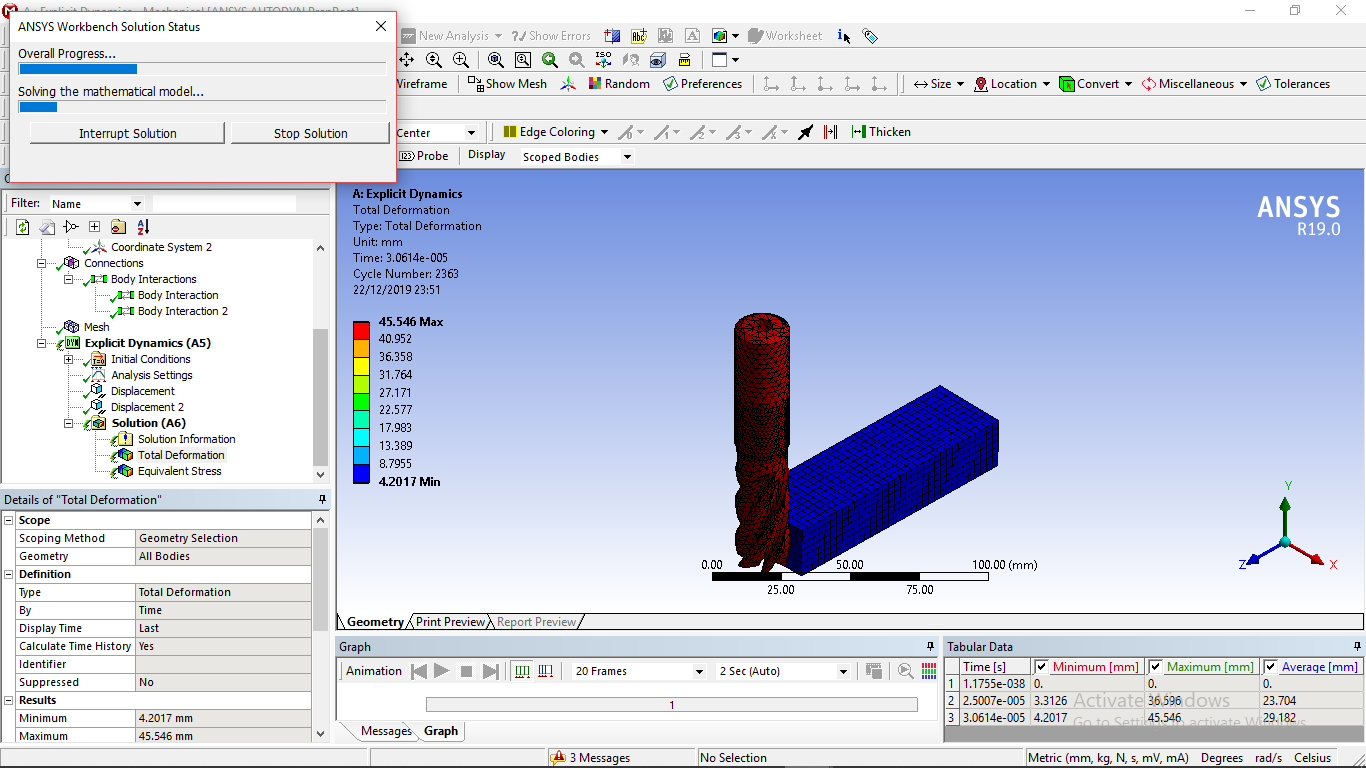This screenshot has height=768, width=1366.
Task: Click the red 45.546 Max legend color
Action: pos(361,330)
